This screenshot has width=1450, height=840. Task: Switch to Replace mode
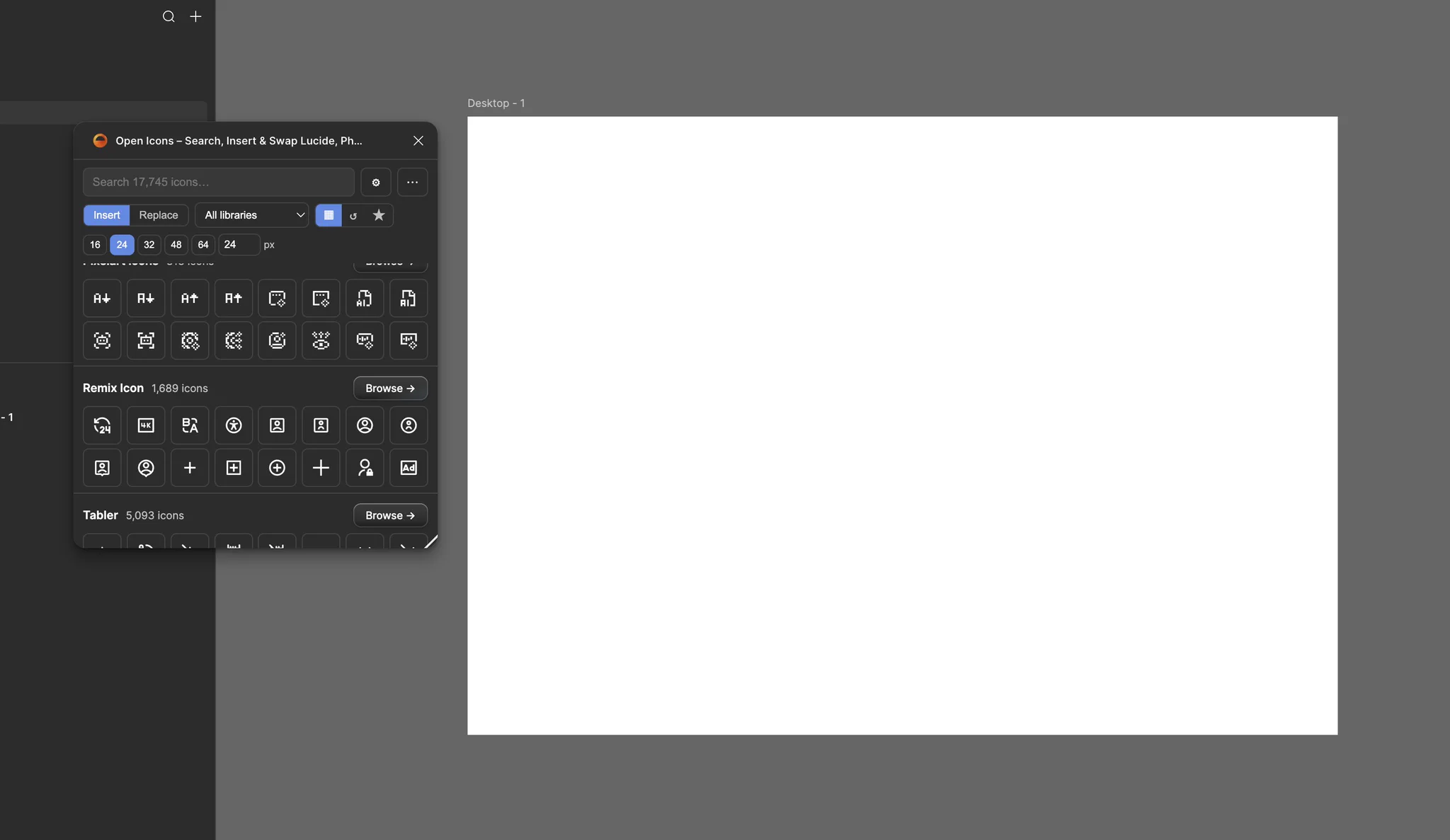[x=159, y=215]
